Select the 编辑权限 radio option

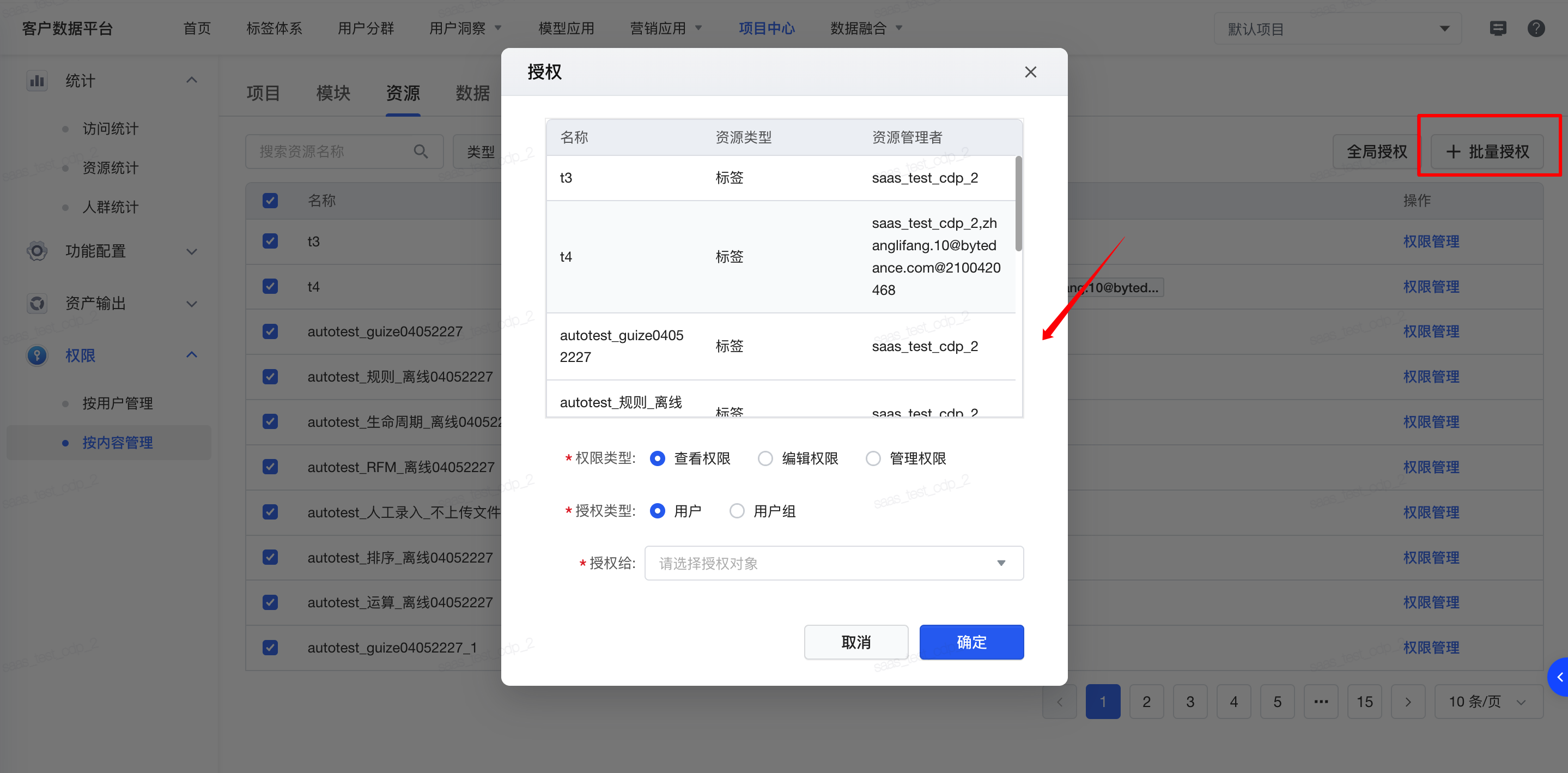coord(765,458)
